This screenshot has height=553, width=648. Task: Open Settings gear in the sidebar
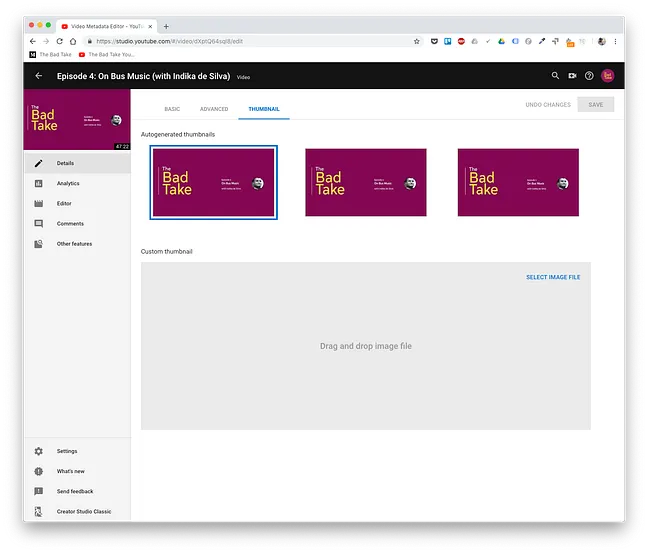[x=66, y=451]
